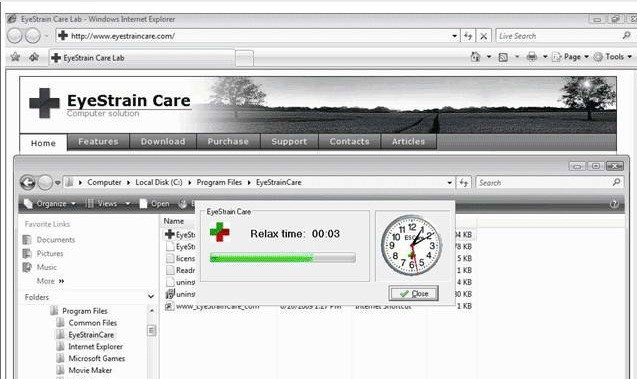Click the RSS Feeds icon

pyautogui.click(x=503, y=57)
